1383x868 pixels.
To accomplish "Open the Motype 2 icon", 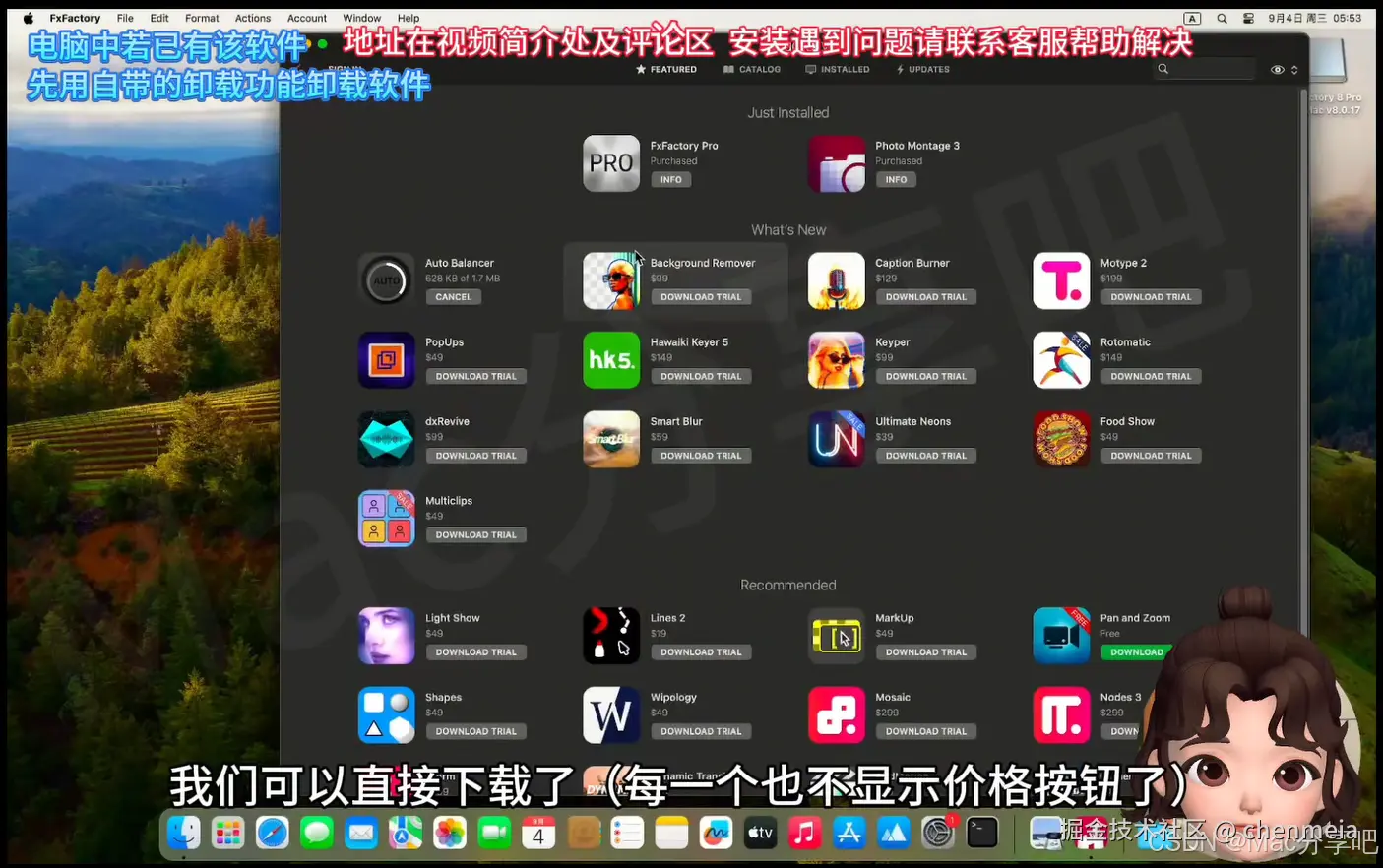I will point(1060,280).
